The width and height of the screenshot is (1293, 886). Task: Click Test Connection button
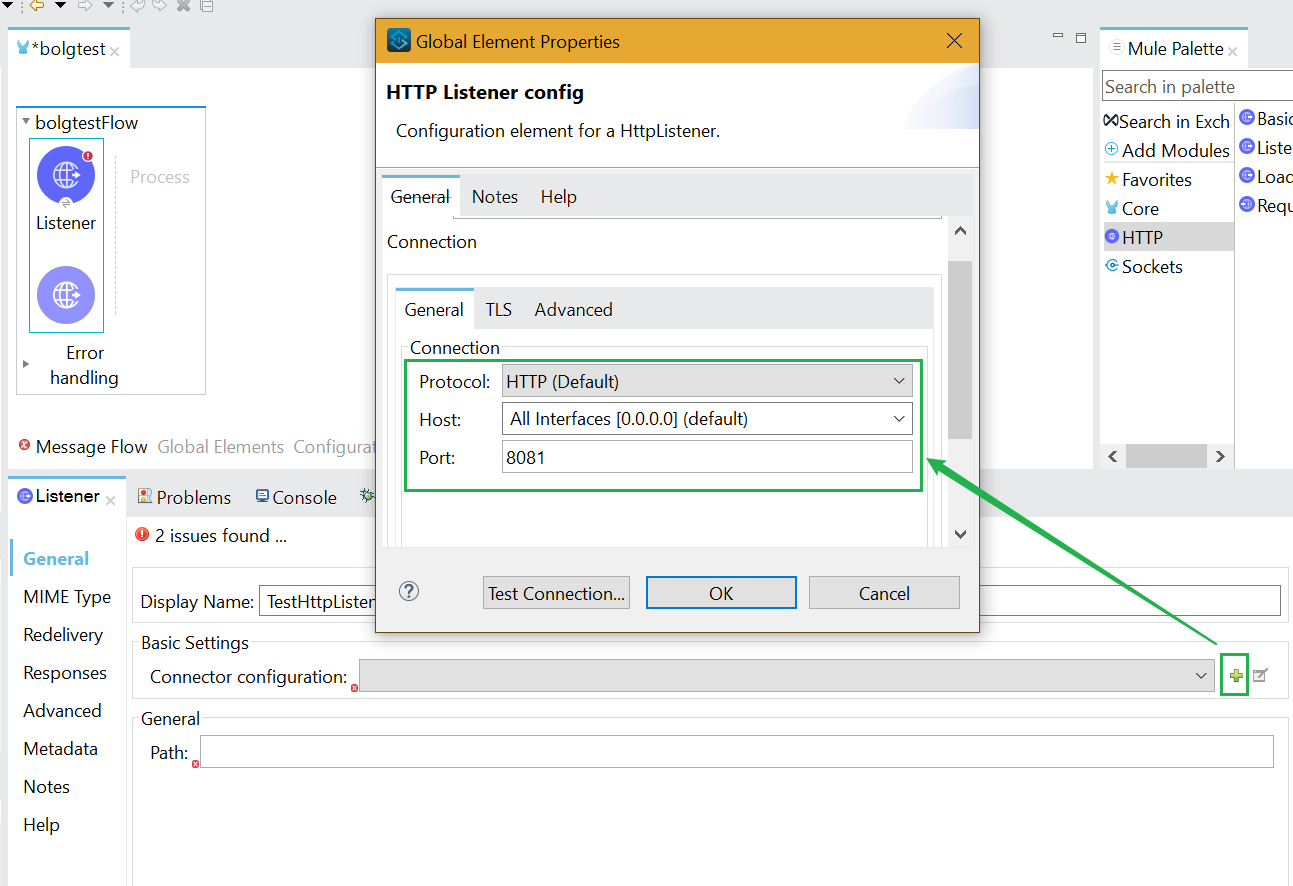556,593
